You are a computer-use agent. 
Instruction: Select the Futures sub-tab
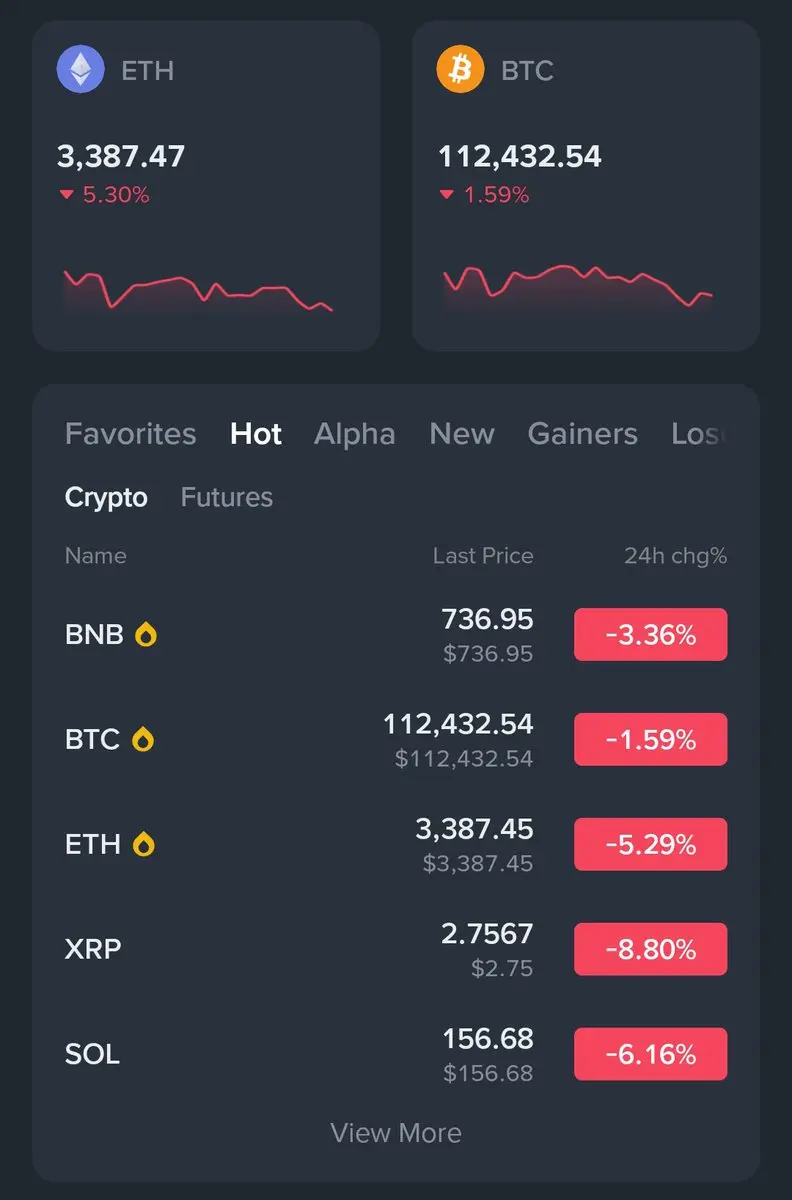[227, 497]
